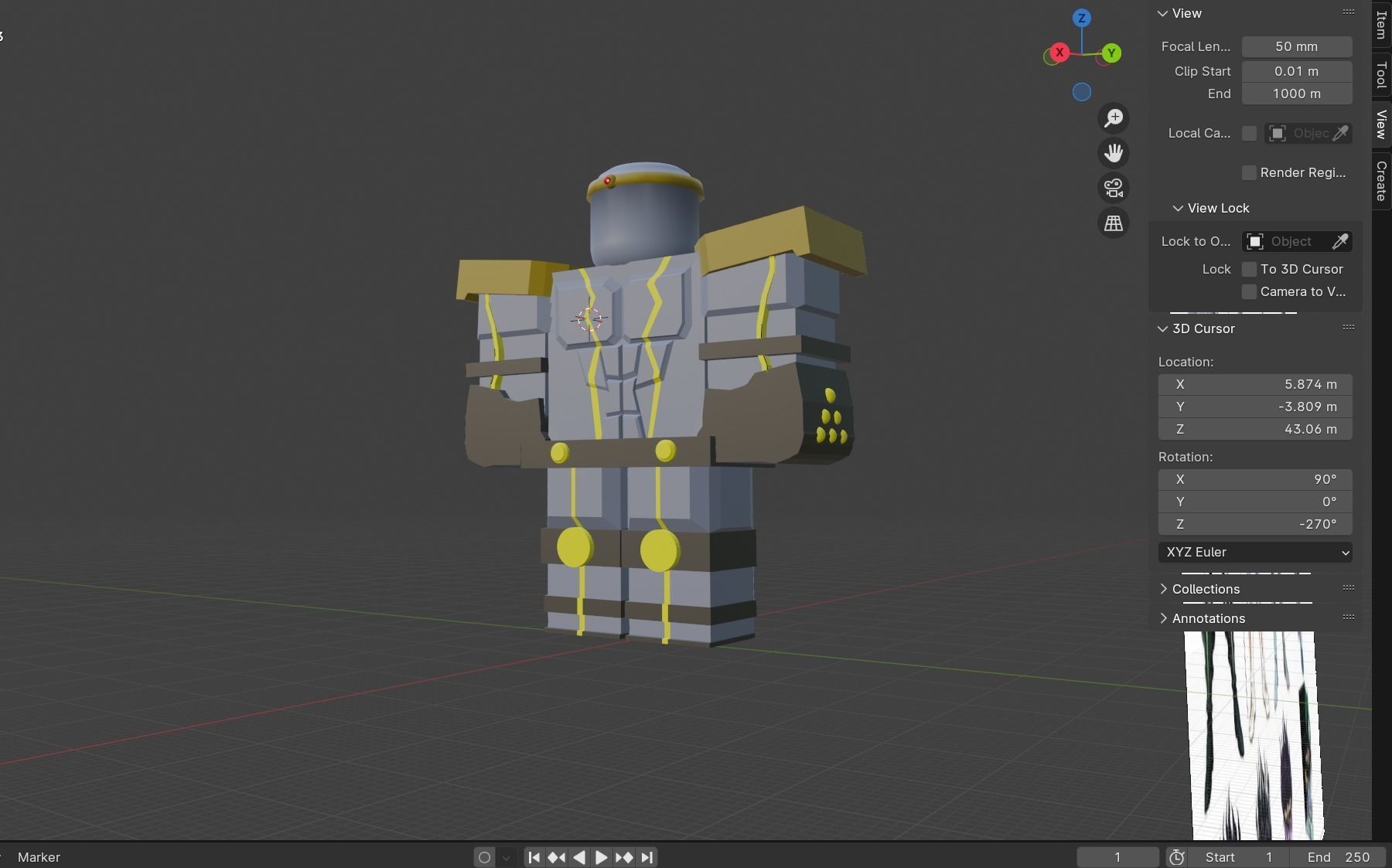This screenshot has height=868, width=1392.
Task: Click the 3D cursor on the robot chest
Action: (x=589, y=318)
